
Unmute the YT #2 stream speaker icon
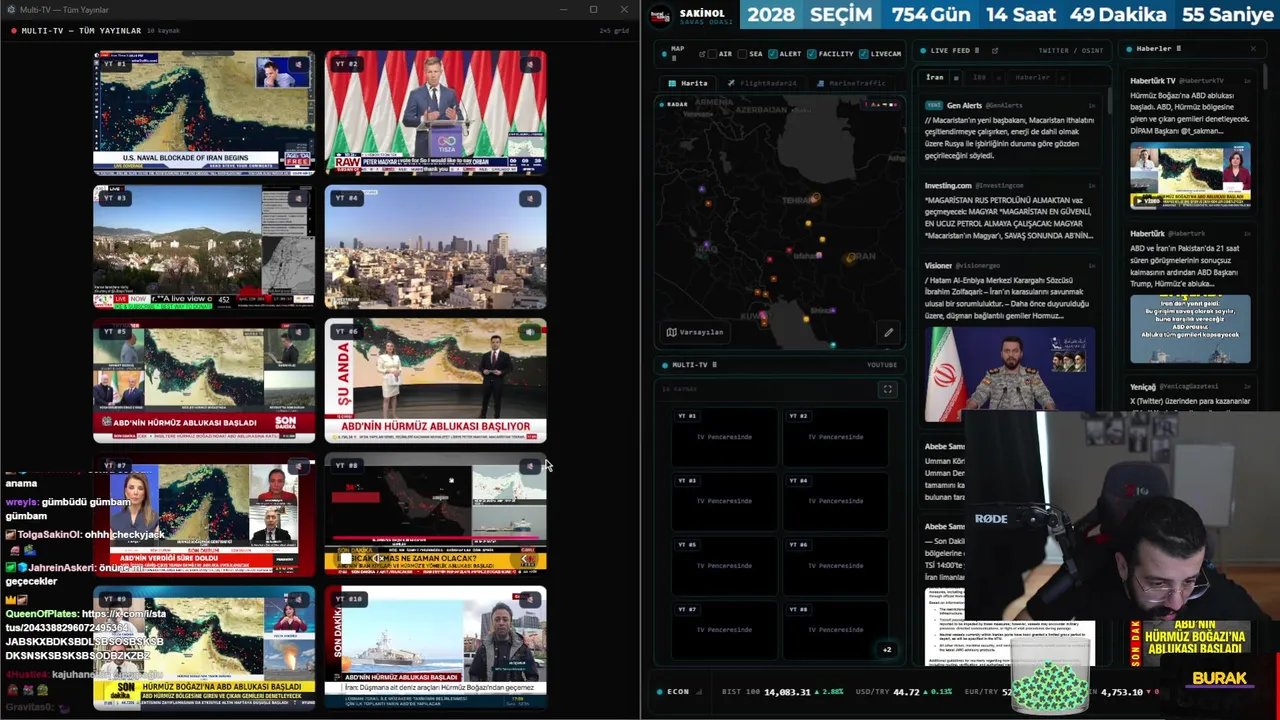coord(530,65)
